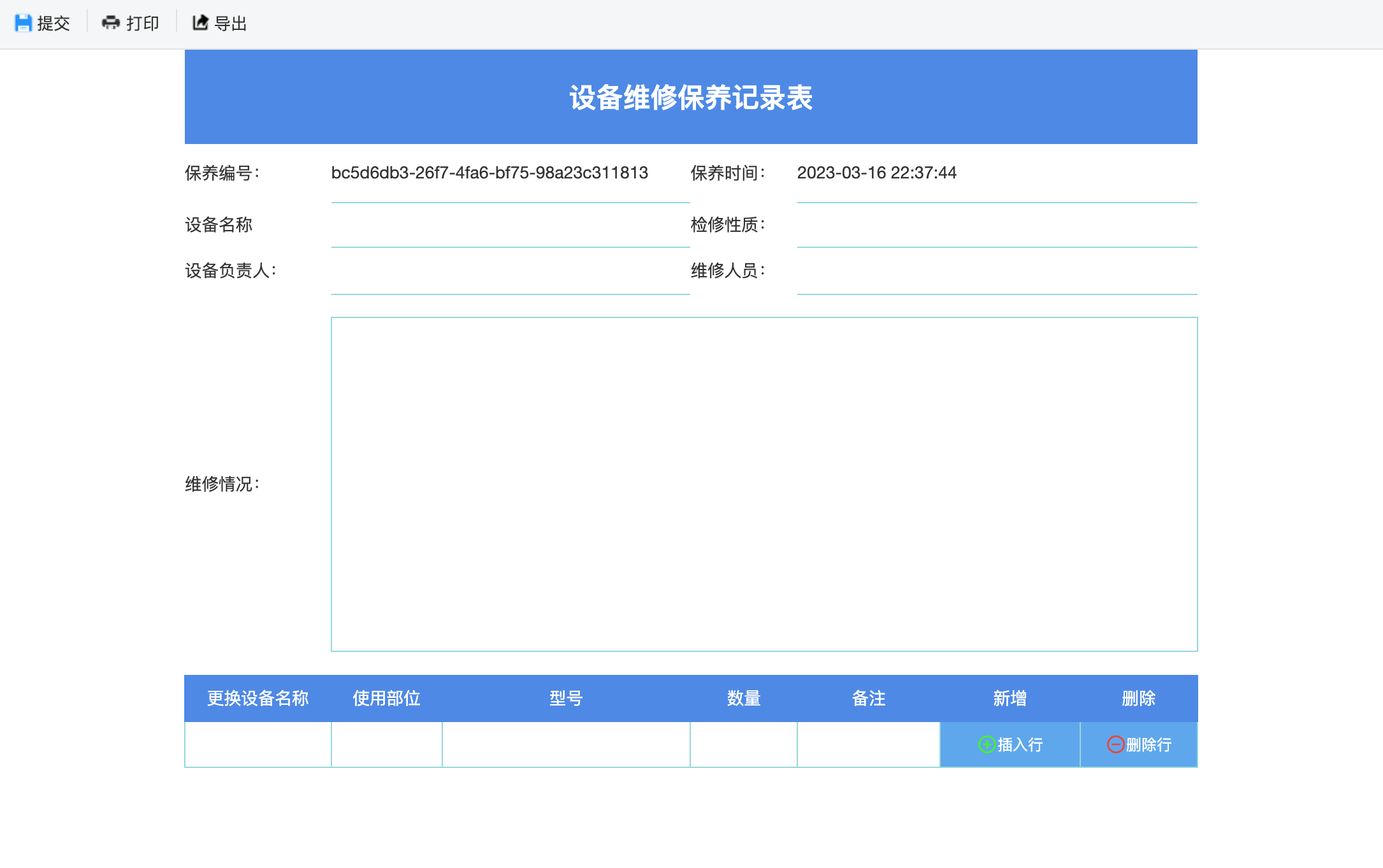The image size is (1383, 868).
Task: Click the 插入行 button
Action: [x=1018, y=744]
